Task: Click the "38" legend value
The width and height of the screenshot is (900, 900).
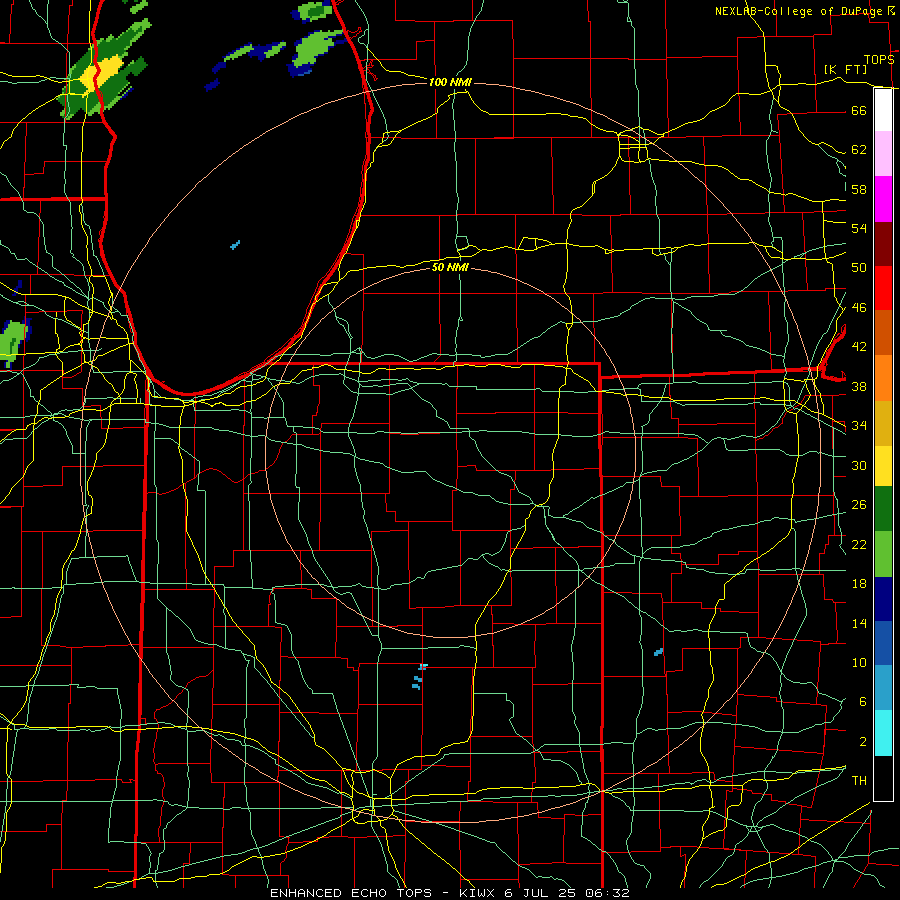Action: point(859,386)
